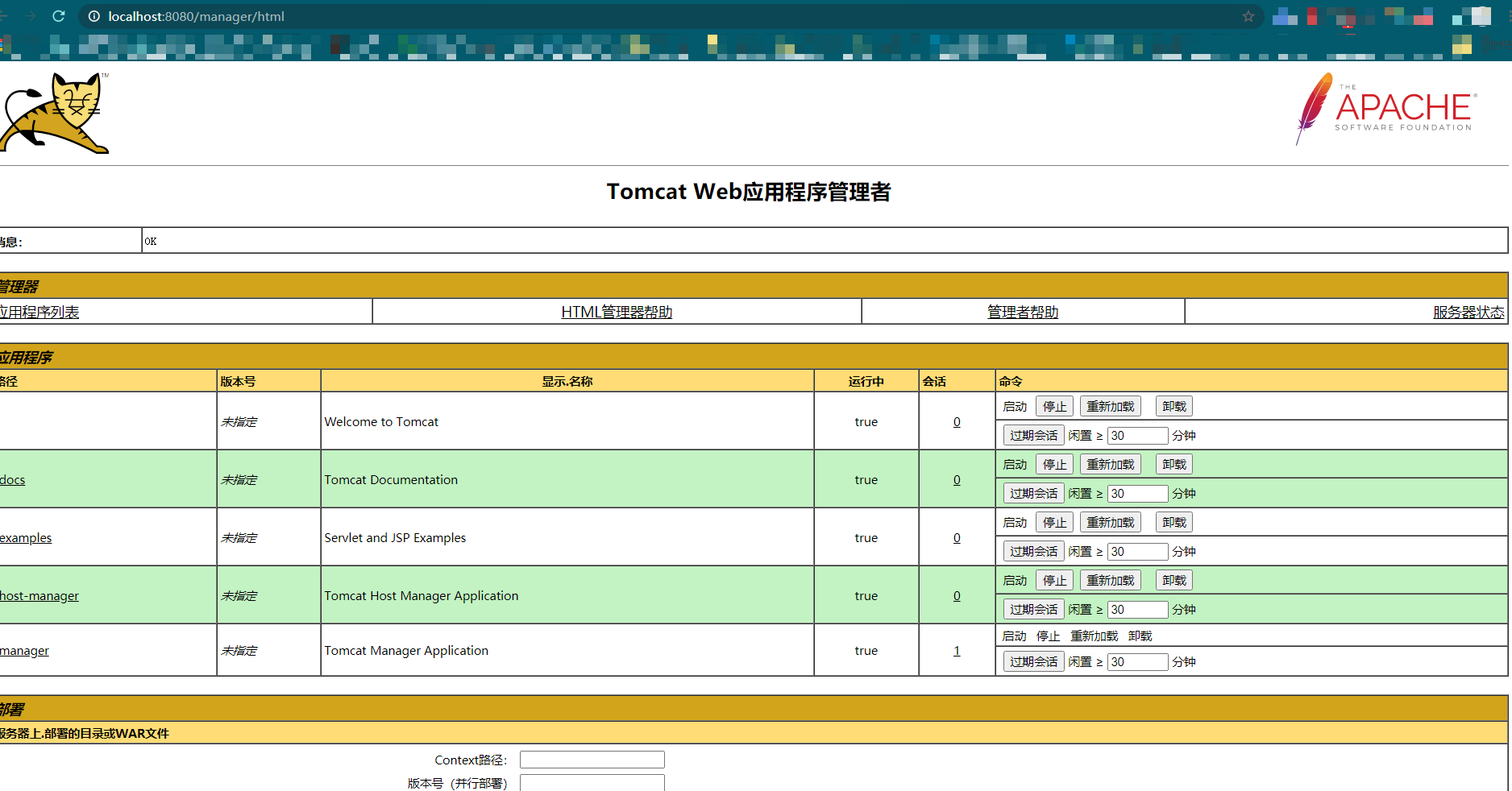Edit idle minutes field for examples row
This screenshot has height=791, width=1512.
(x=1138, y=552)
